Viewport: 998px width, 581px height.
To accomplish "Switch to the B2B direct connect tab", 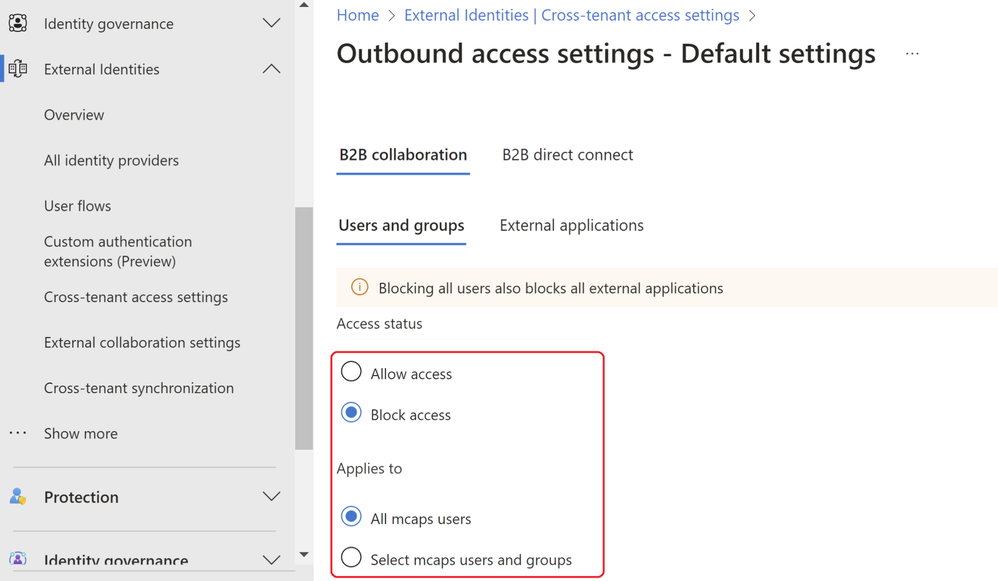I will 567,155.
